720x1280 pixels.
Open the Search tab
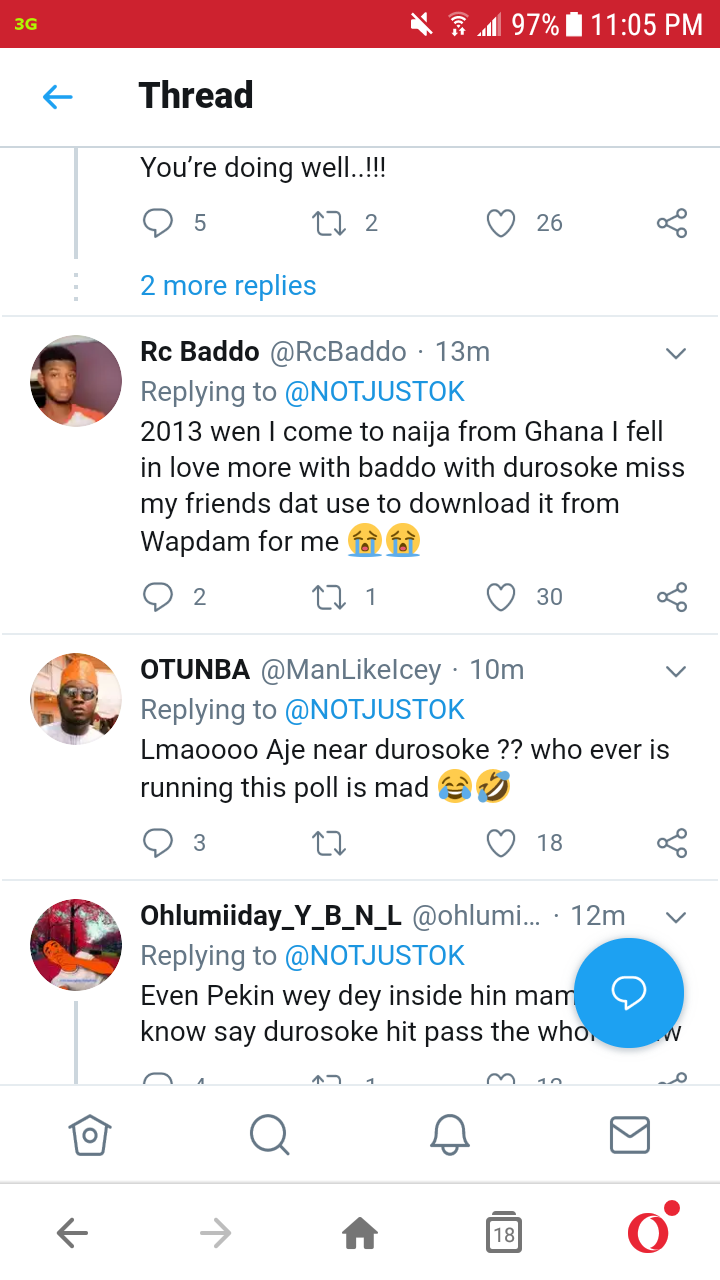pyautogui.click(x=269, y=1135)
